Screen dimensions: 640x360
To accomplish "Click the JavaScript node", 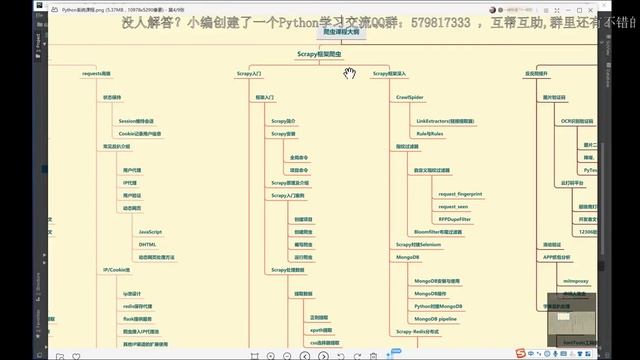I will 150,232.
